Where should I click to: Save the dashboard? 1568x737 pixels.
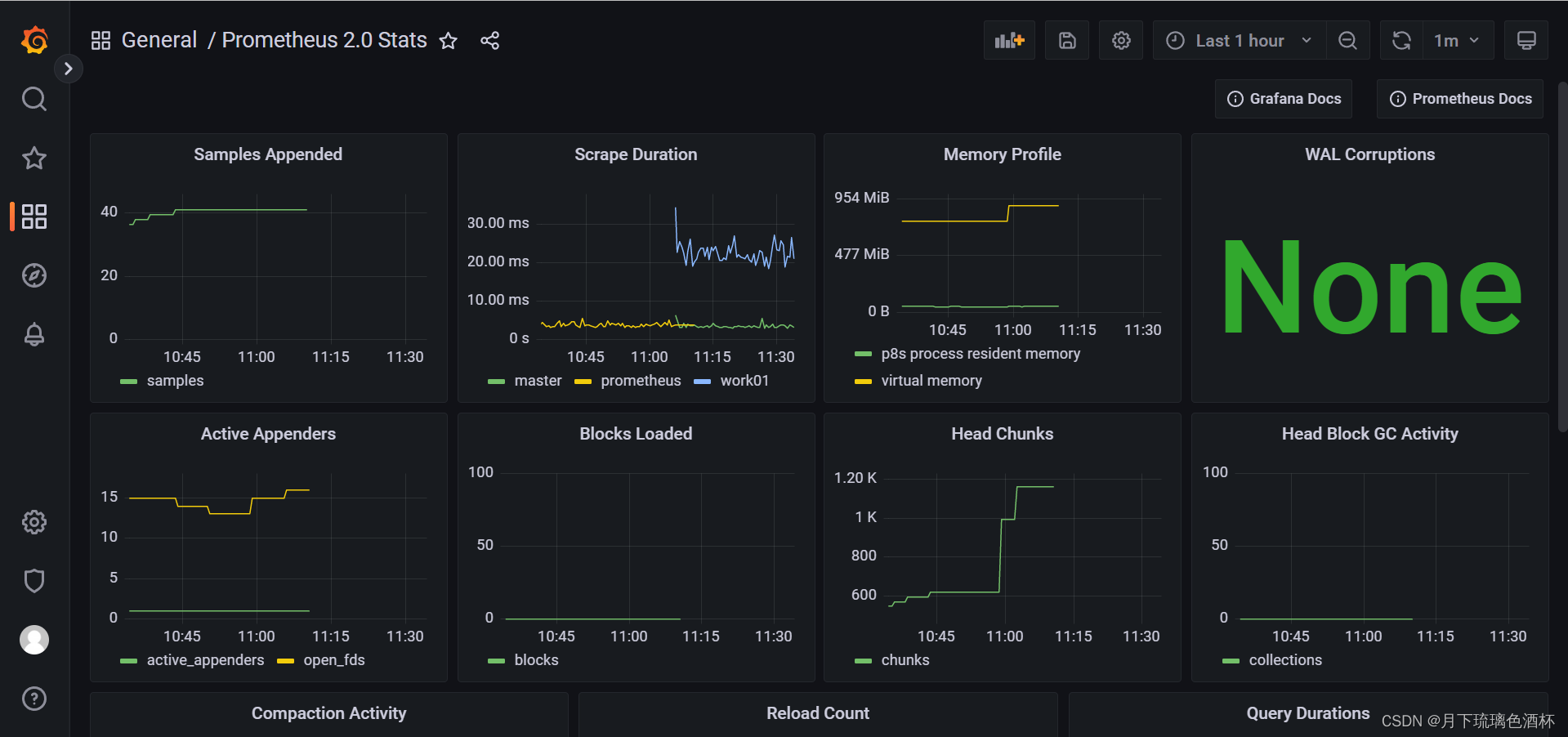pos(1067,40)
